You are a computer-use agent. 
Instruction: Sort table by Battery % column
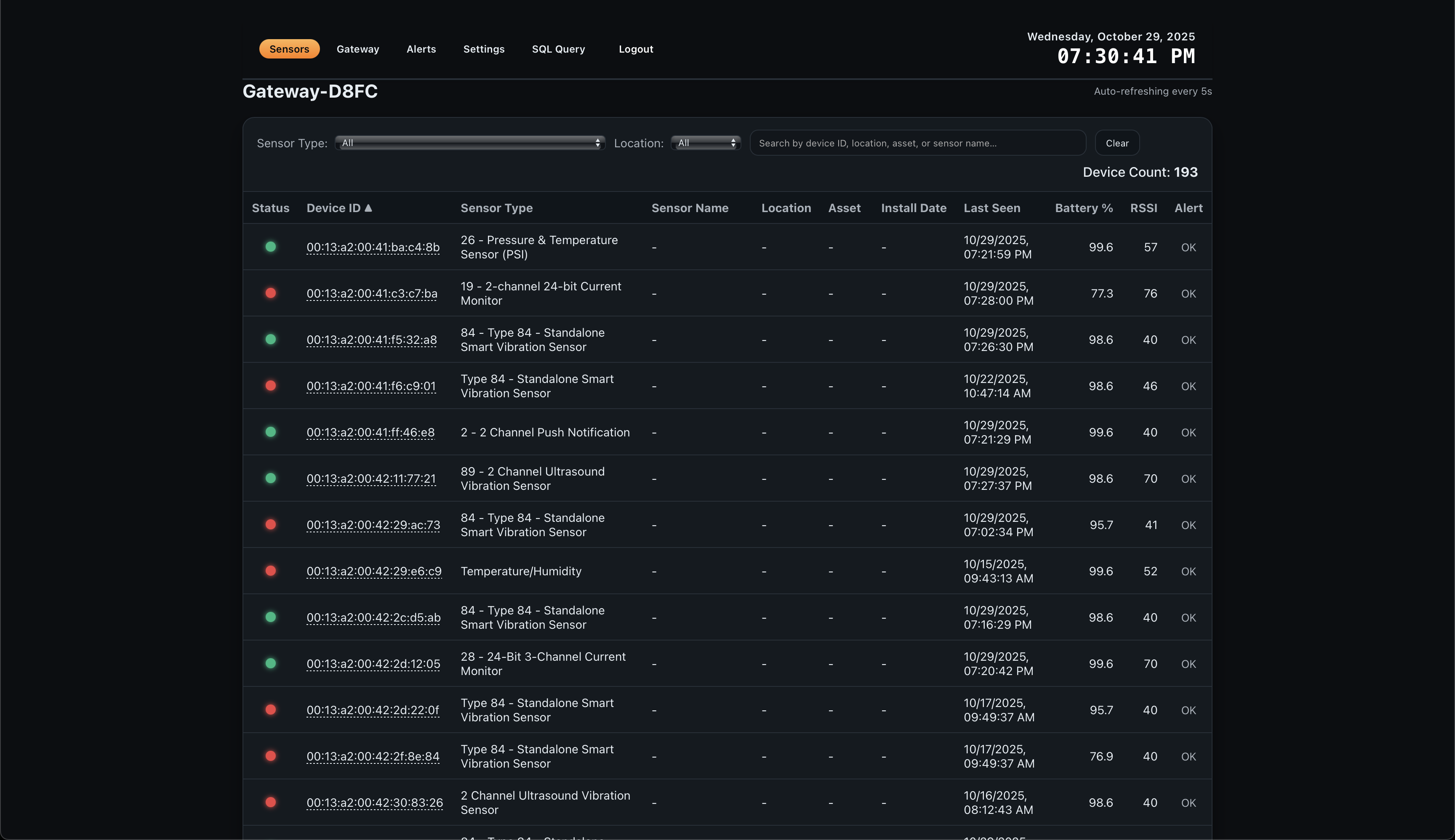tap(1083, 208)
